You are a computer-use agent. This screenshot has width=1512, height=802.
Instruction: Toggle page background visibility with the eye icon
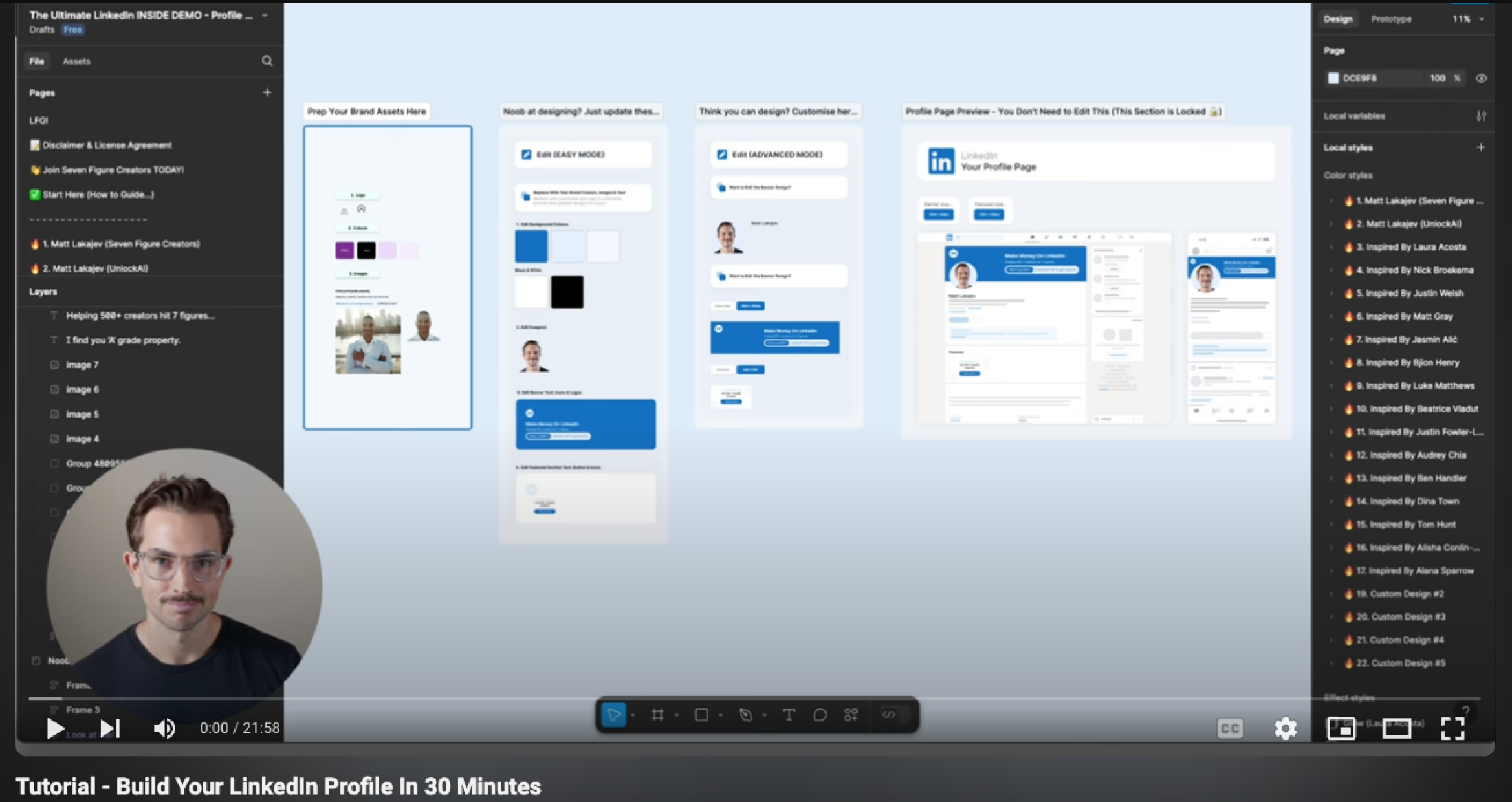click(1482, 78)
